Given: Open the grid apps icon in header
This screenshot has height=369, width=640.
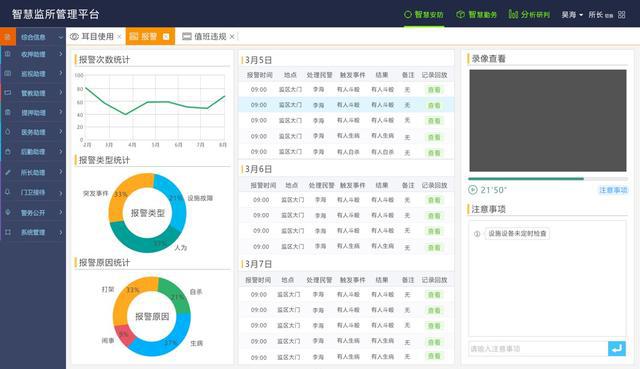Looking at the screenshot, I should click(622, 15).
